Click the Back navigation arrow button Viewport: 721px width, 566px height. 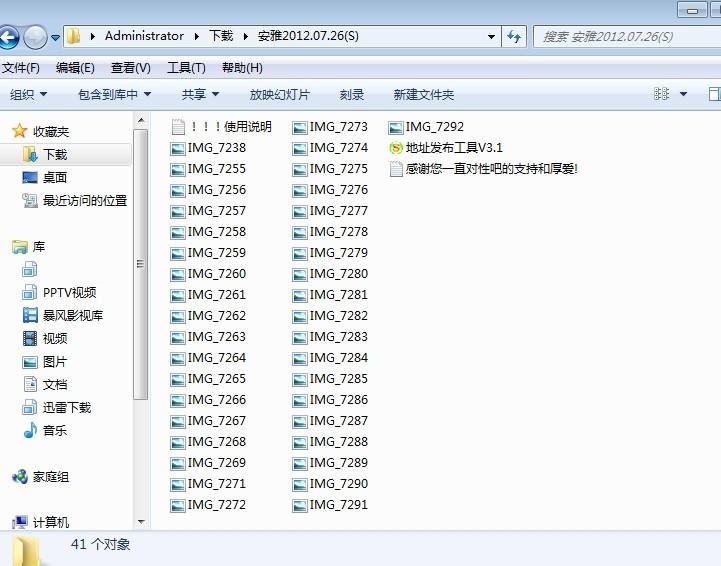coord(8,37)
